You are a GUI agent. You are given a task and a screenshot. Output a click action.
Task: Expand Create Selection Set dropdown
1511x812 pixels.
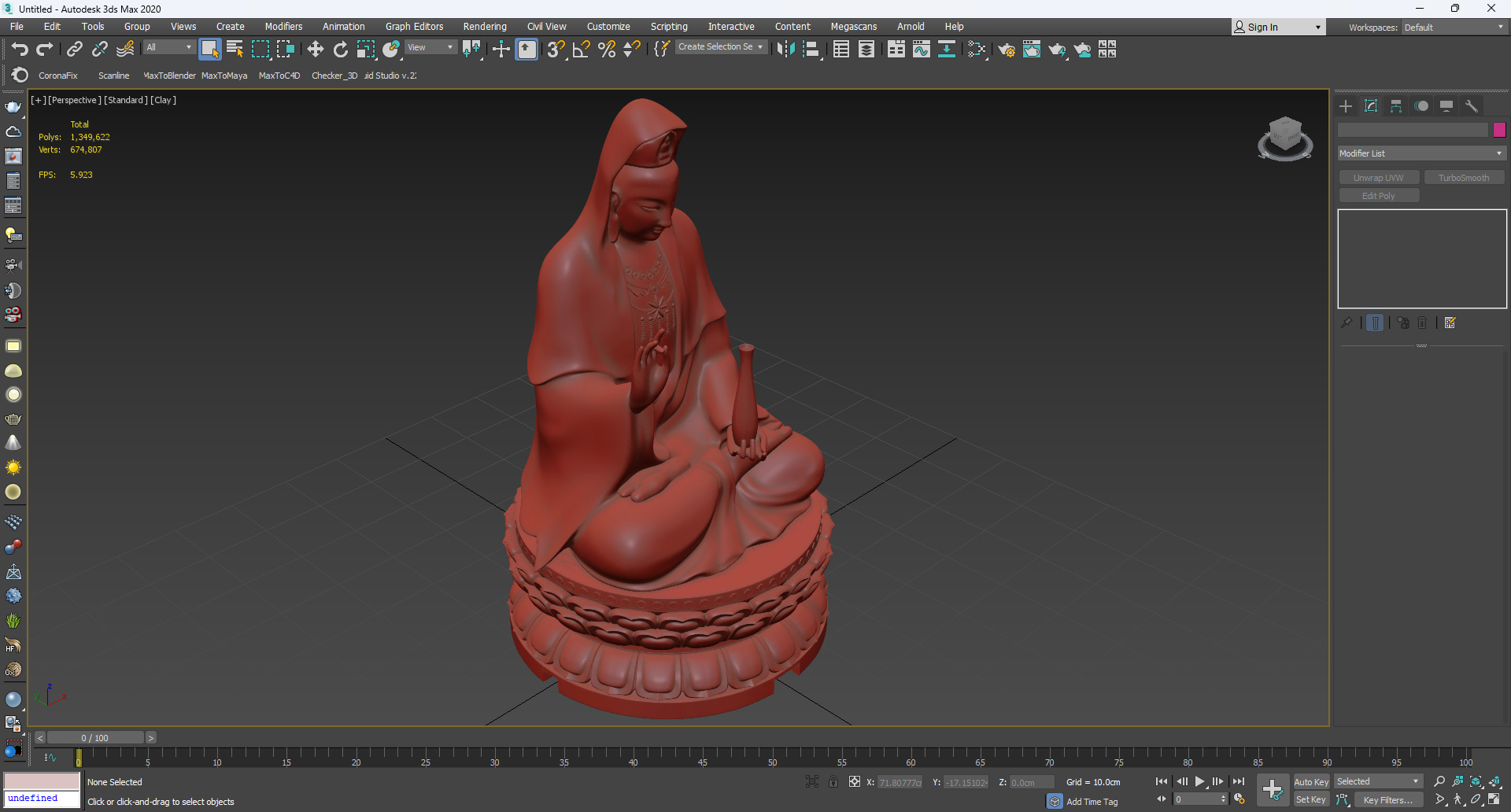[x=720, y=47]
